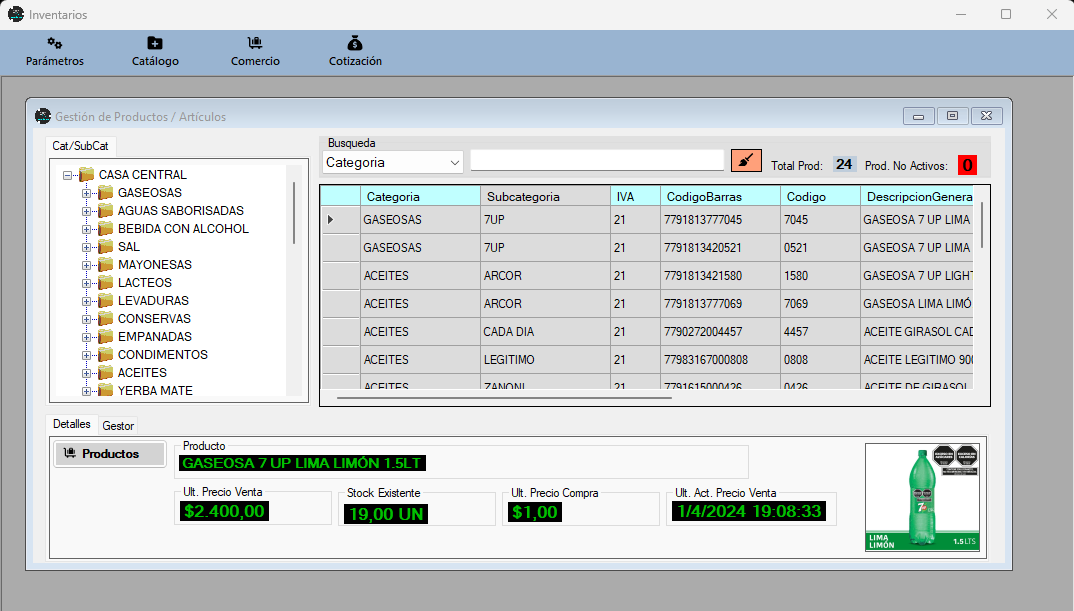The image size is (1074, 611).
Task: Click the EMPANADAS folder icon
Action: coord(105,336)
